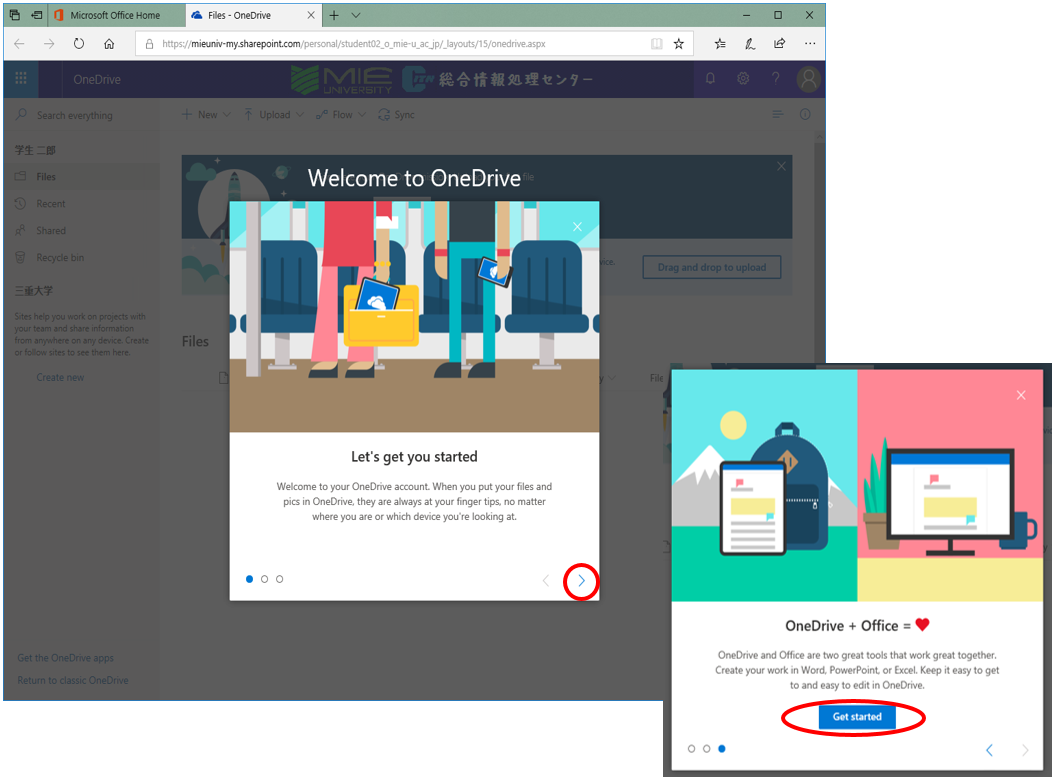Select second dot in OneDrive + Office dialog
The image size is (1054, 777).
(x=706, y=748)
